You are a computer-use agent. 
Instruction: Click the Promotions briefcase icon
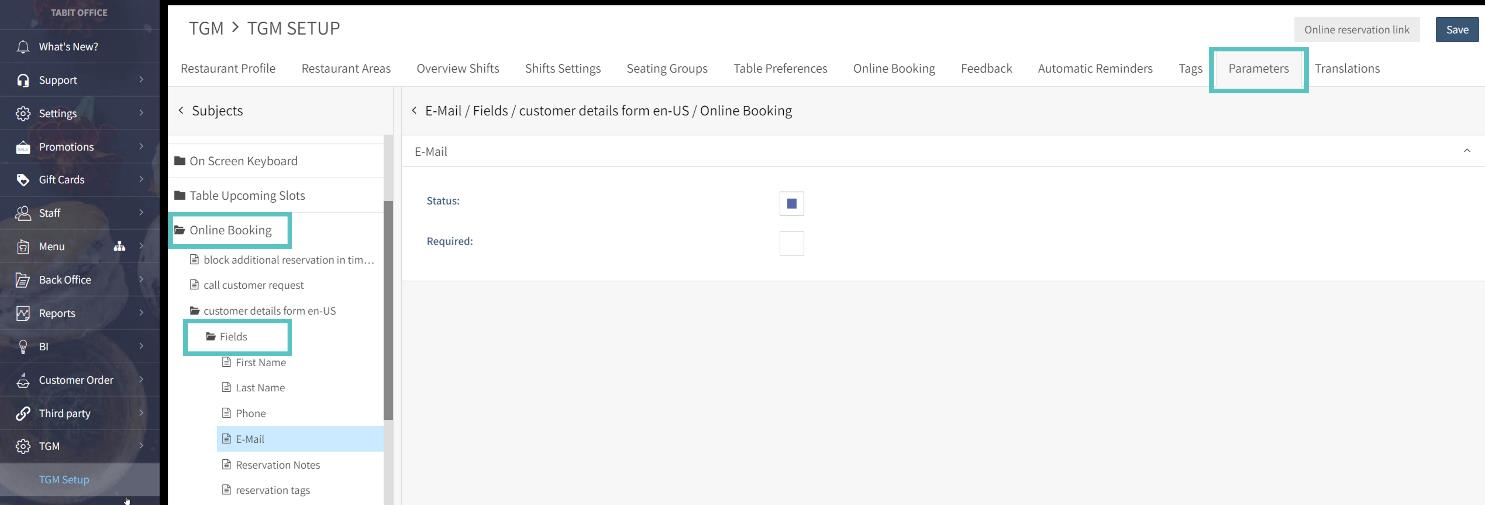[23, 147]
